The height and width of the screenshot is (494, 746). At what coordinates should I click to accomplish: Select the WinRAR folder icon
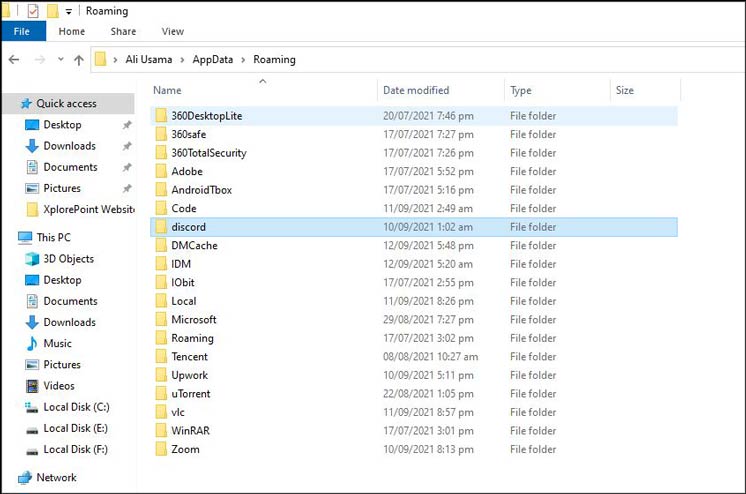161,431
